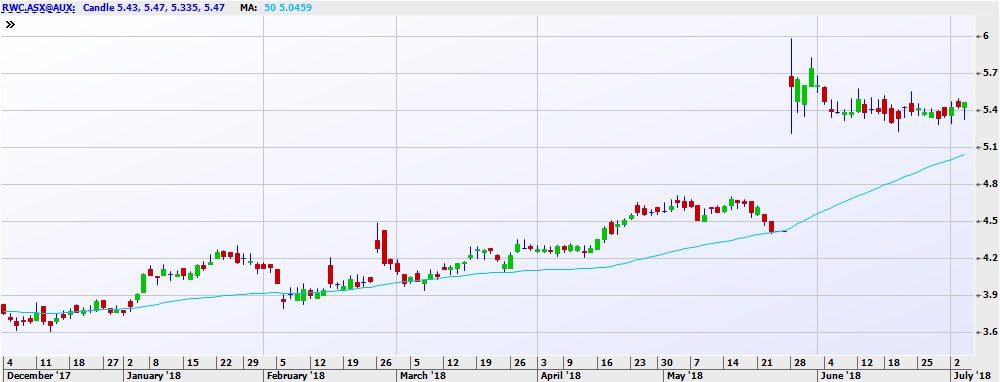
Task: Click the 3.9 price axis label
Action: [989, 295]
